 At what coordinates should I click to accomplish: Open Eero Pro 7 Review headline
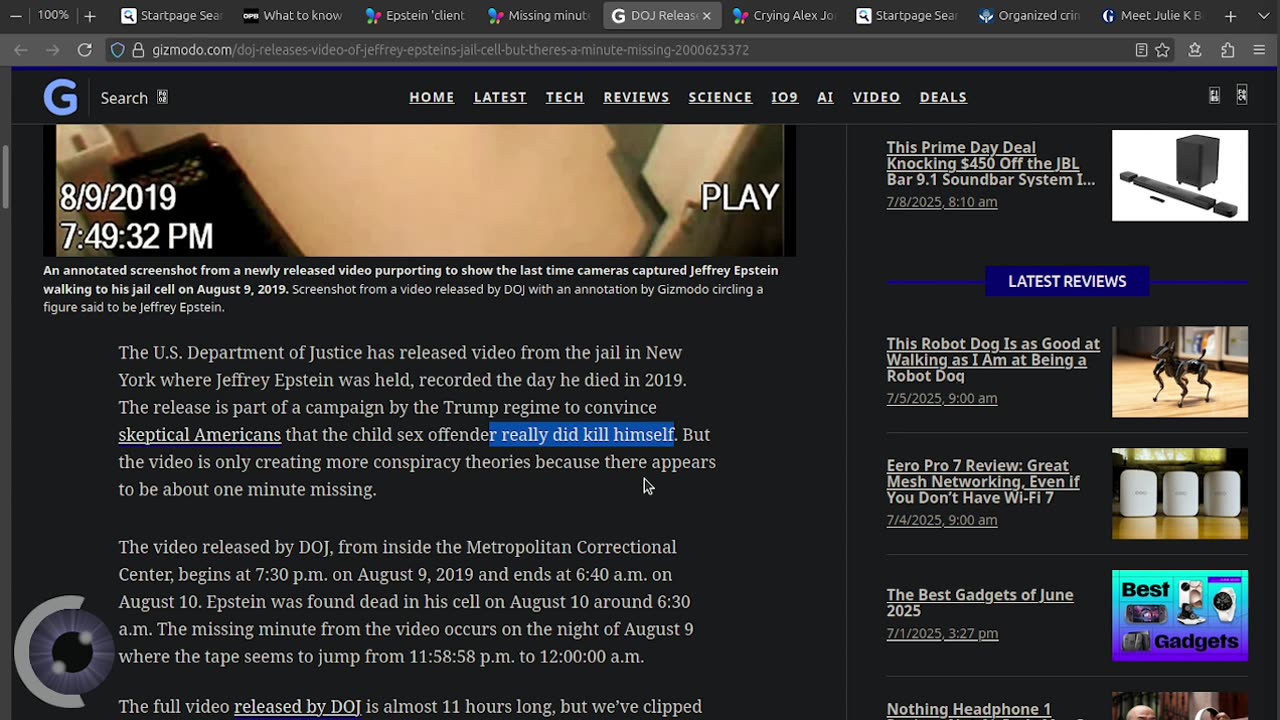[983, 481]
